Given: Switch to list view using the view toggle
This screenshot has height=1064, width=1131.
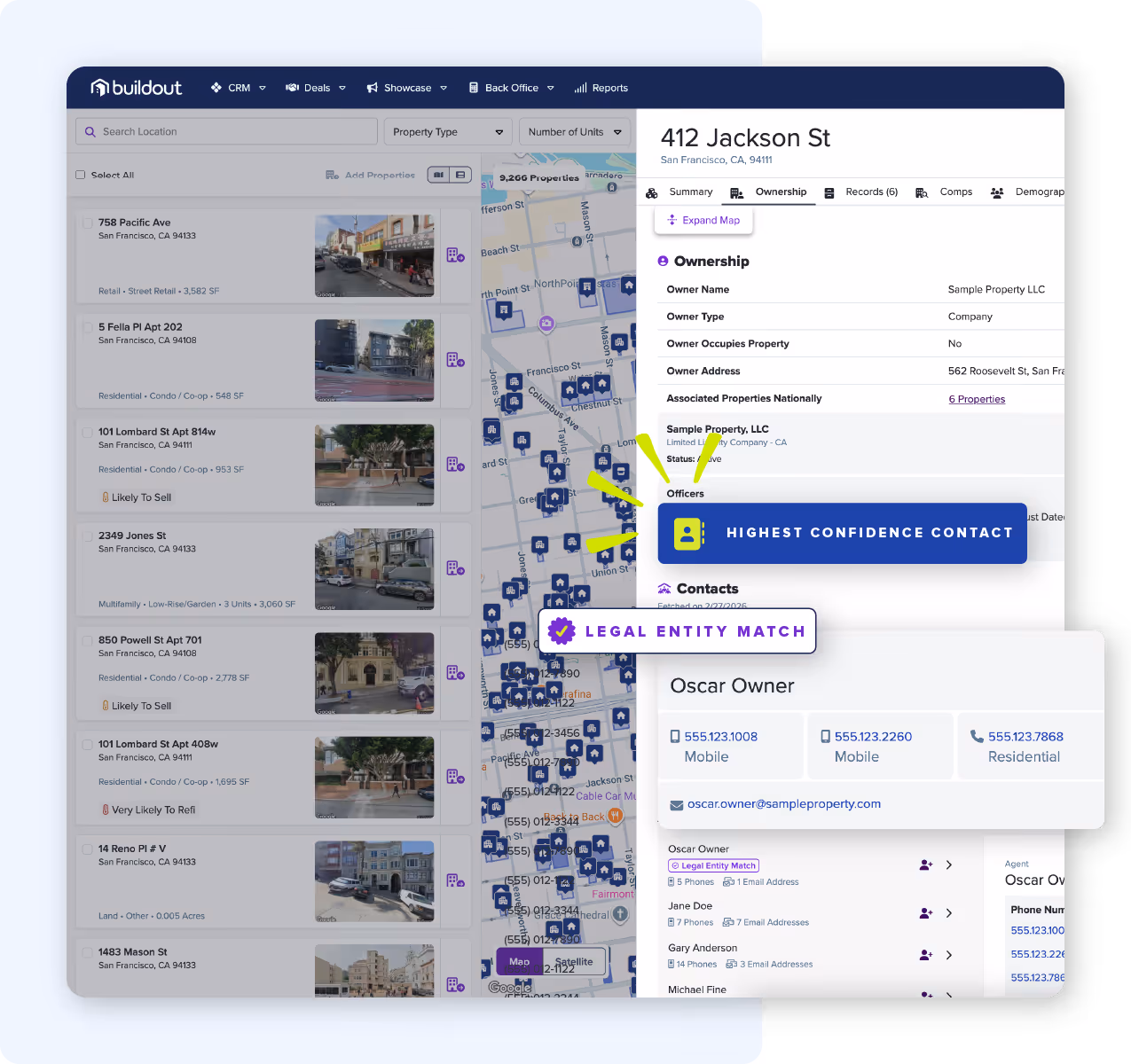Looking at the screenshot, I should click(460, 175).
